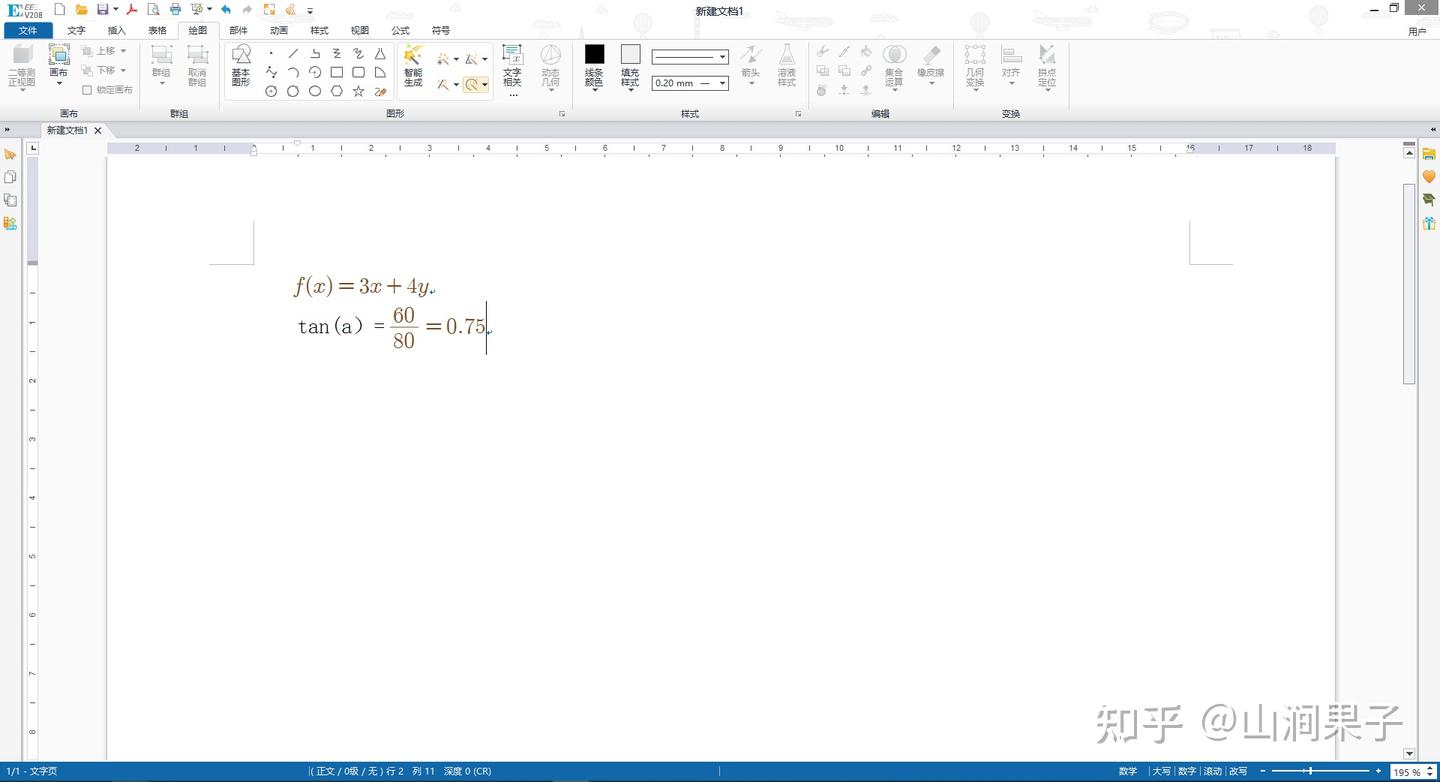This screenshot has width=1440, height=782.
Task: Pick the flask shape in the shapes gallery
Action: click(380, 53)
